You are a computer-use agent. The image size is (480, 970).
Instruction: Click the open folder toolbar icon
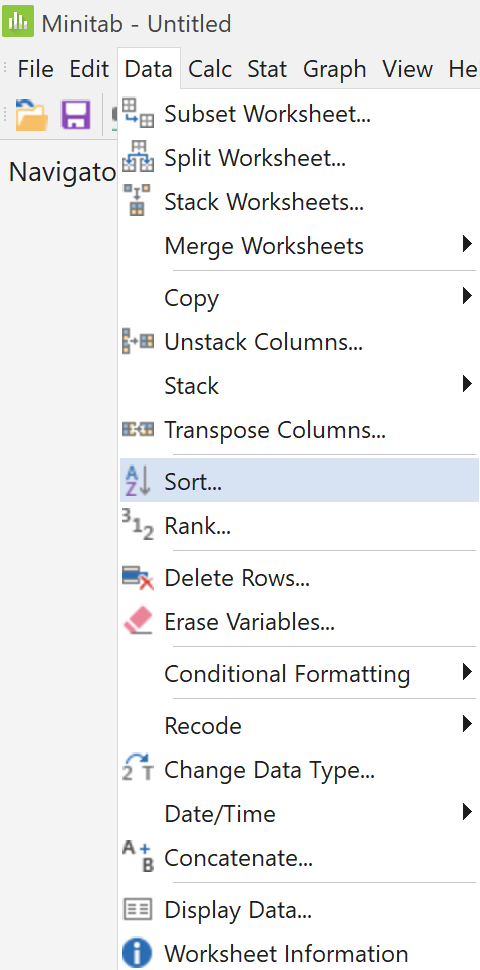[31, 114]
